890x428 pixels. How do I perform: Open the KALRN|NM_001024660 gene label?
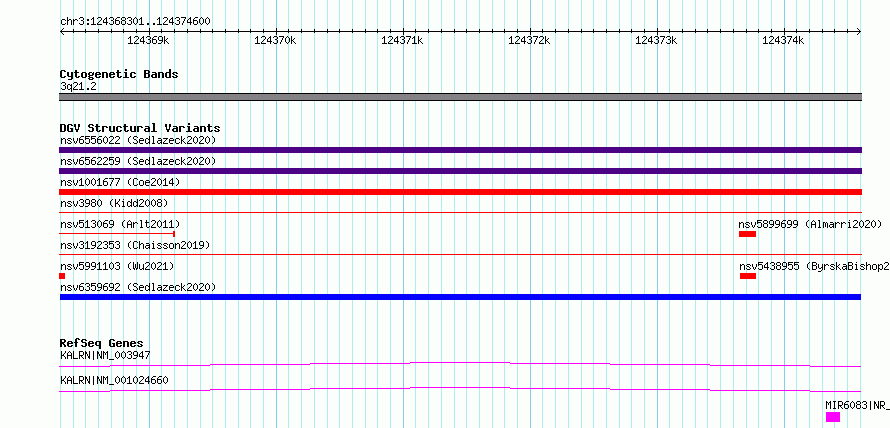click(x=114, y=380)
